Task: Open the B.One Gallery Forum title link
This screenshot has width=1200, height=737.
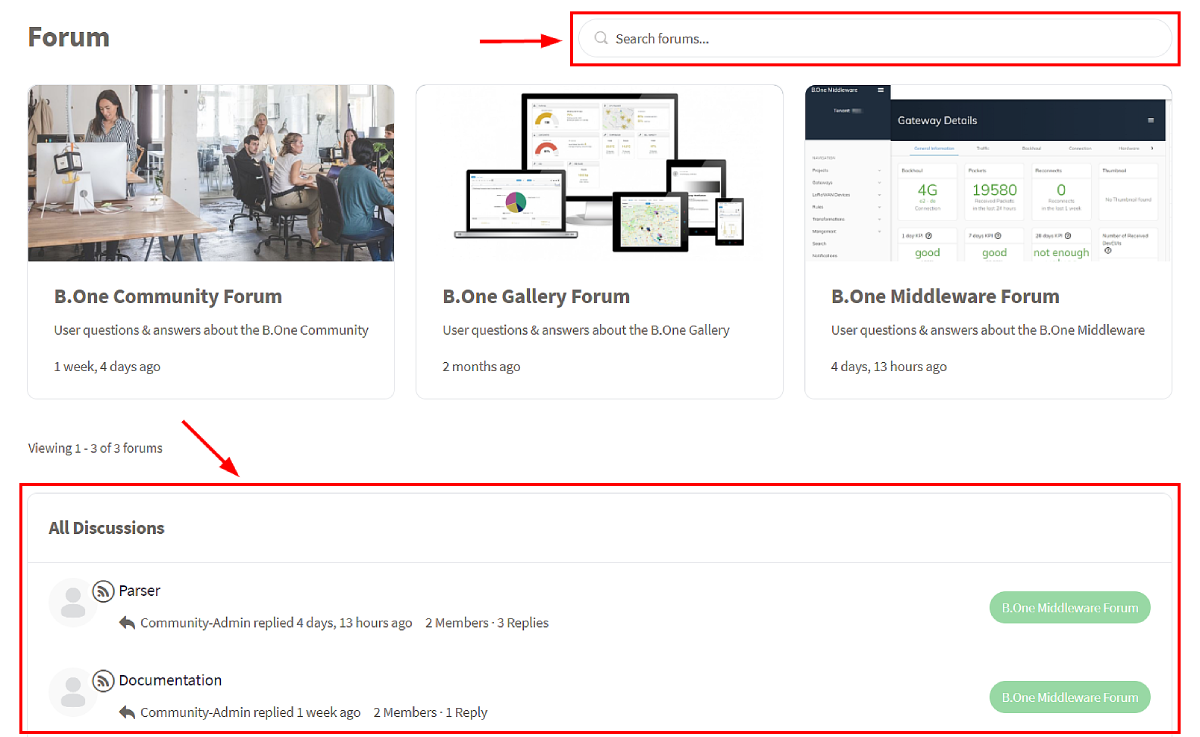Action: pyautogui.click(x=536, y=297)
